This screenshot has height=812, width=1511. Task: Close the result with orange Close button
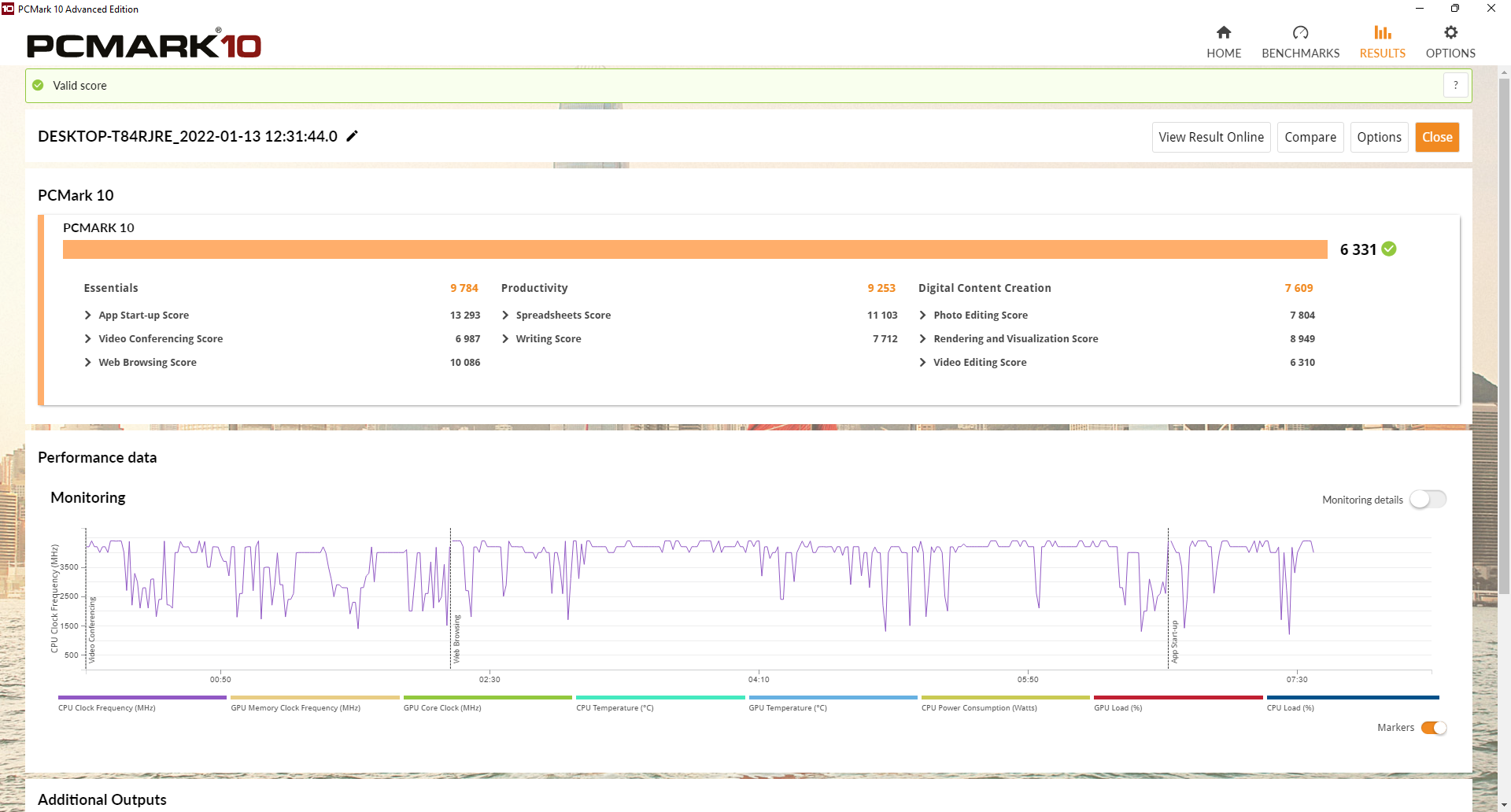click(1437, 137)
